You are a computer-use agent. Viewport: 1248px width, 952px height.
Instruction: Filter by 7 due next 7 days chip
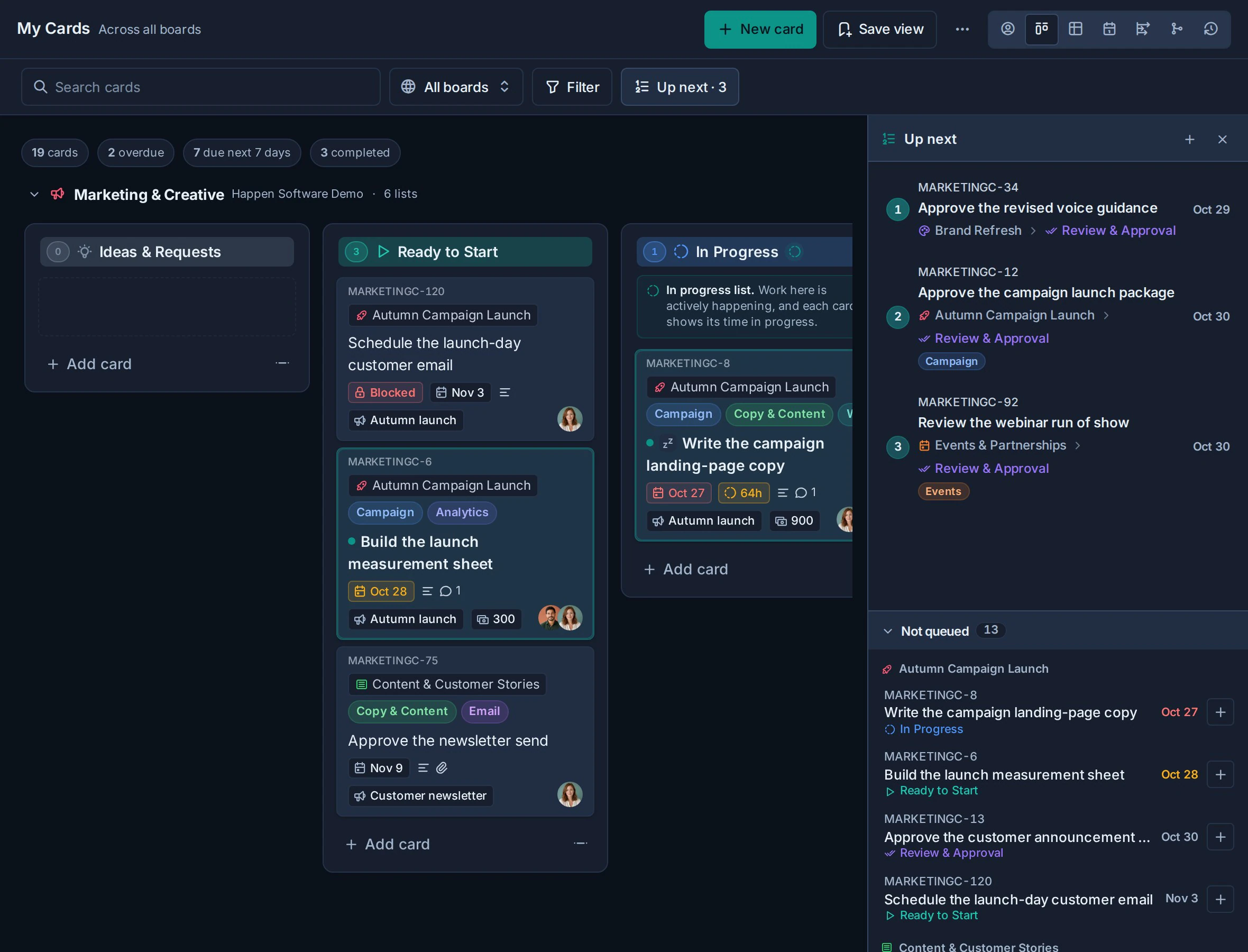tap(241, 152)
